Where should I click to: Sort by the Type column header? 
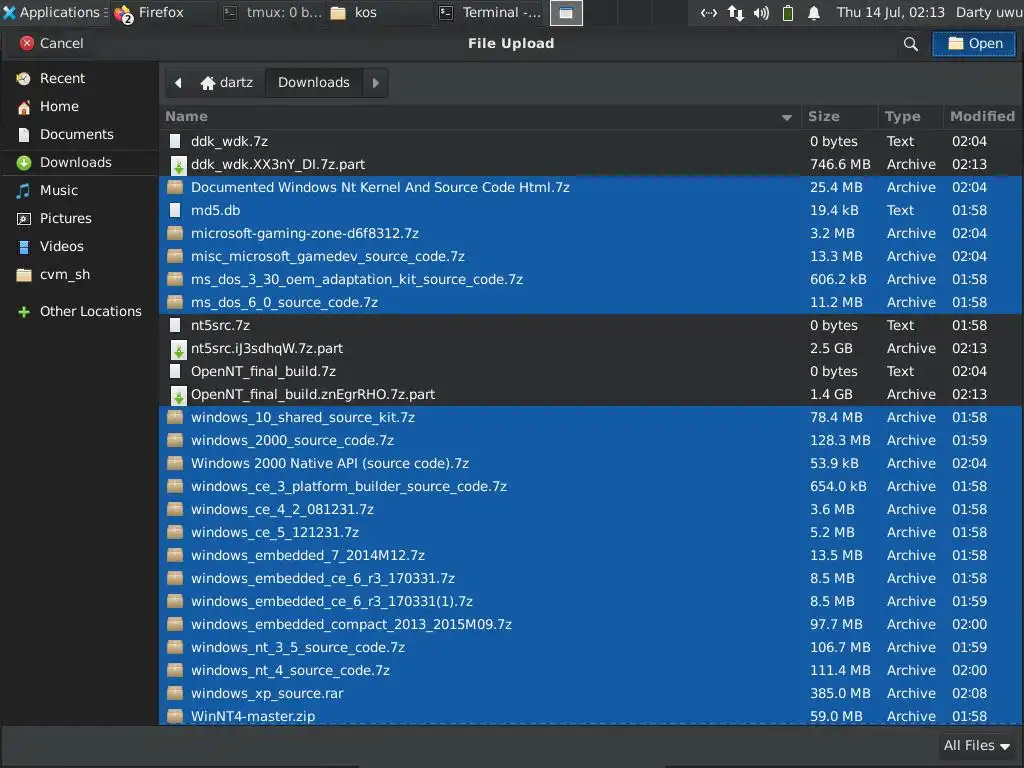click(910, 117)
